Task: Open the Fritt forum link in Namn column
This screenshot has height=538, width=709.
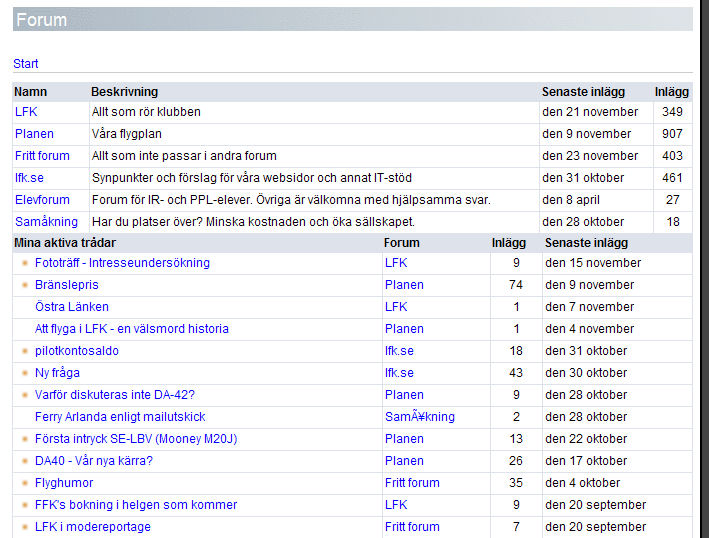Action: pos(42,156)
